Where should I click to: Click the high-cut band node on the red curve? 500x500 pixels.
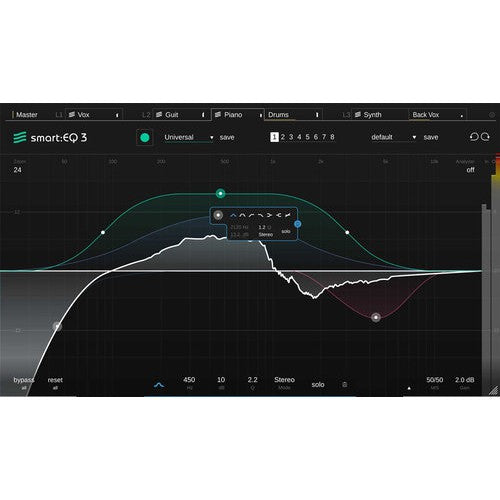pos(376,317)
